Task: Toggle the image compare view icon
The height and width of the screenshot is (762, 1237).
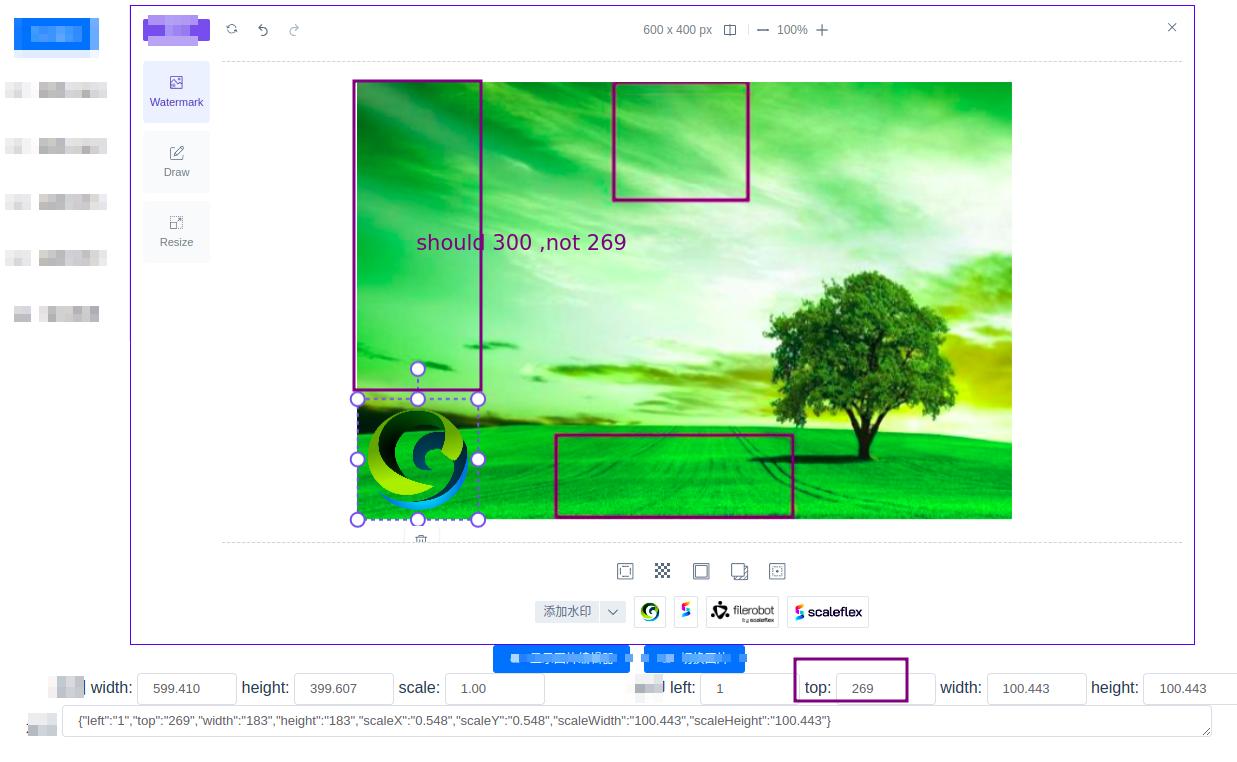Action: 730,30
